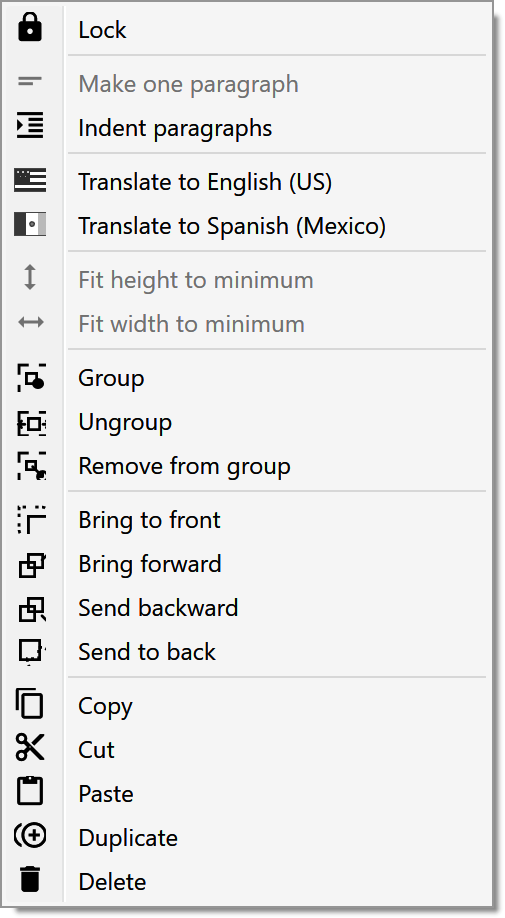
Task: Click the scissors Cut icon
Action: pyautogui.click(x=30, y=747)
